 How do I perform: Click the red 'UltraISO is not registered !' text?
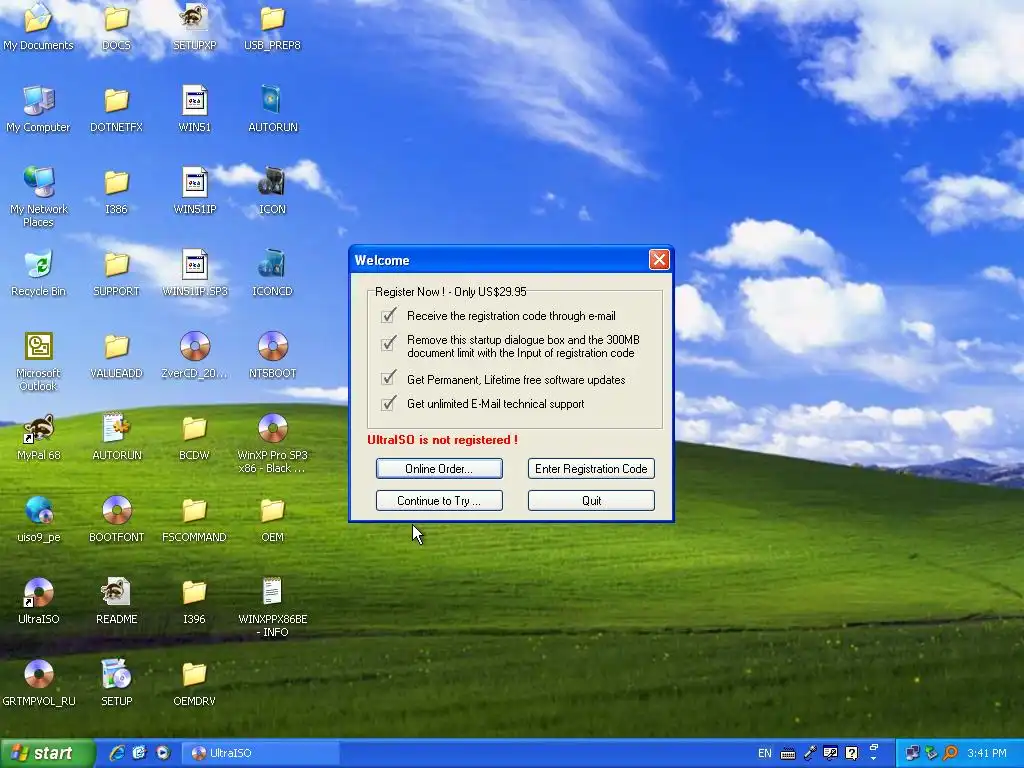coord(442,440)
